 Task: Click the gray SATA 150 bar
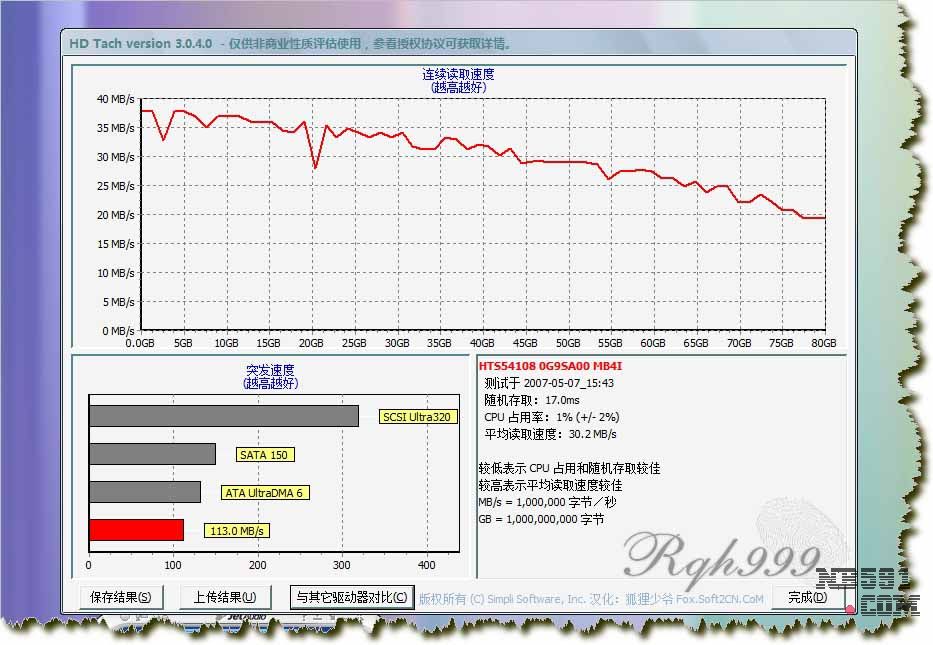pyautogui.click(x=152, y=454)
